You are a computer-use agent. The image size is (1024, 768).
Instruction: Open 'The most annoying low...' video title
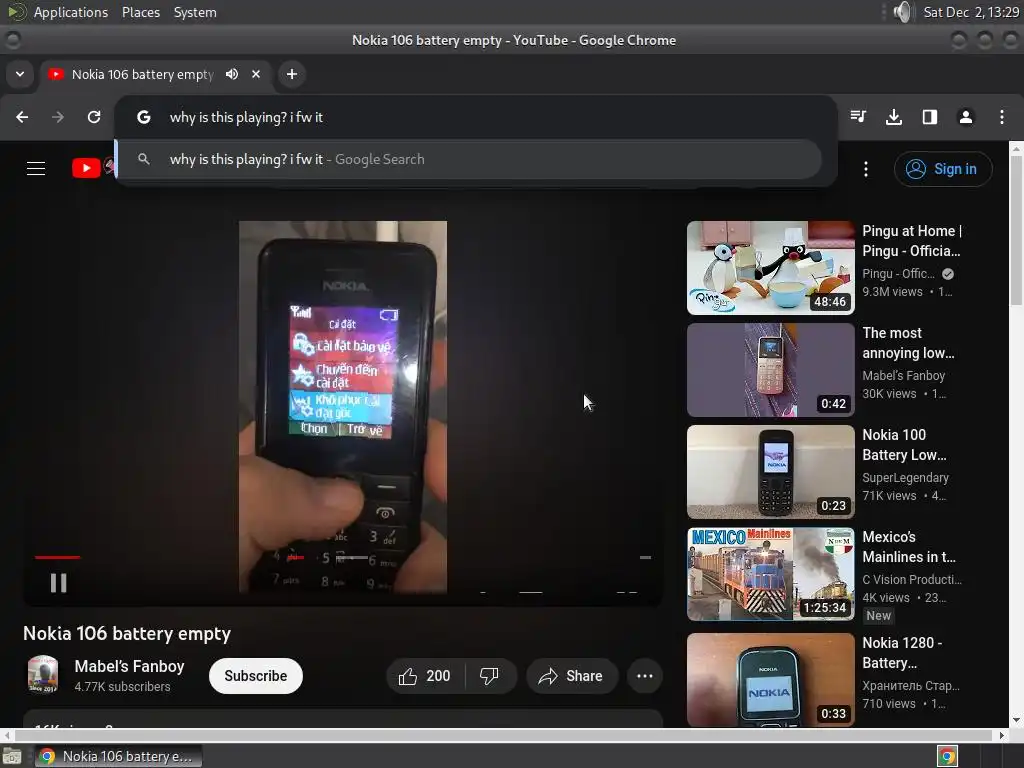(x=908, y=343)
